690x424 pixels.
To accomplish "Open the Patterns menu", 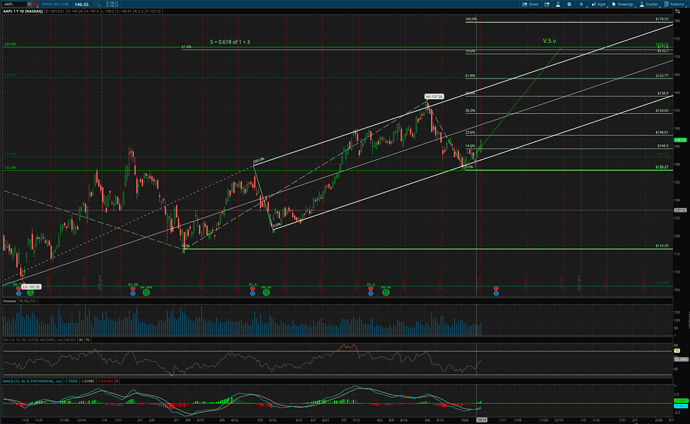I will point(674,4).
